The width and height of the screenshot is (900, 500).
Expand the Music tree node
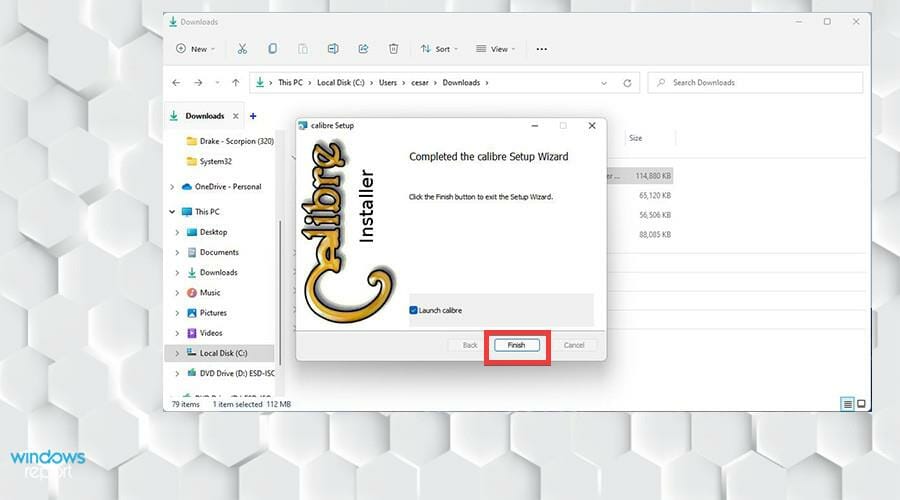[x=177, y=293]
